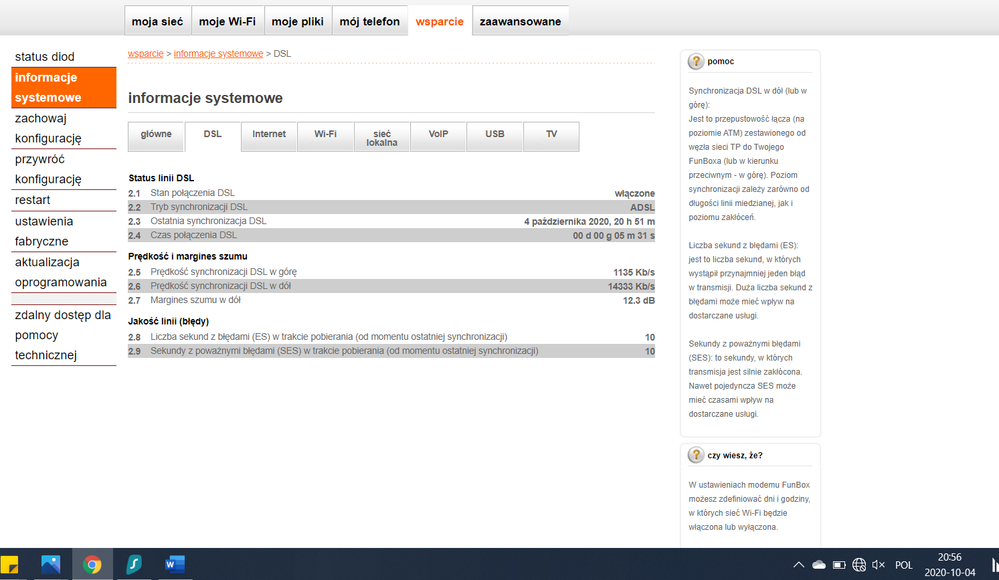Click the ADSL synchronization mode value

642,207
